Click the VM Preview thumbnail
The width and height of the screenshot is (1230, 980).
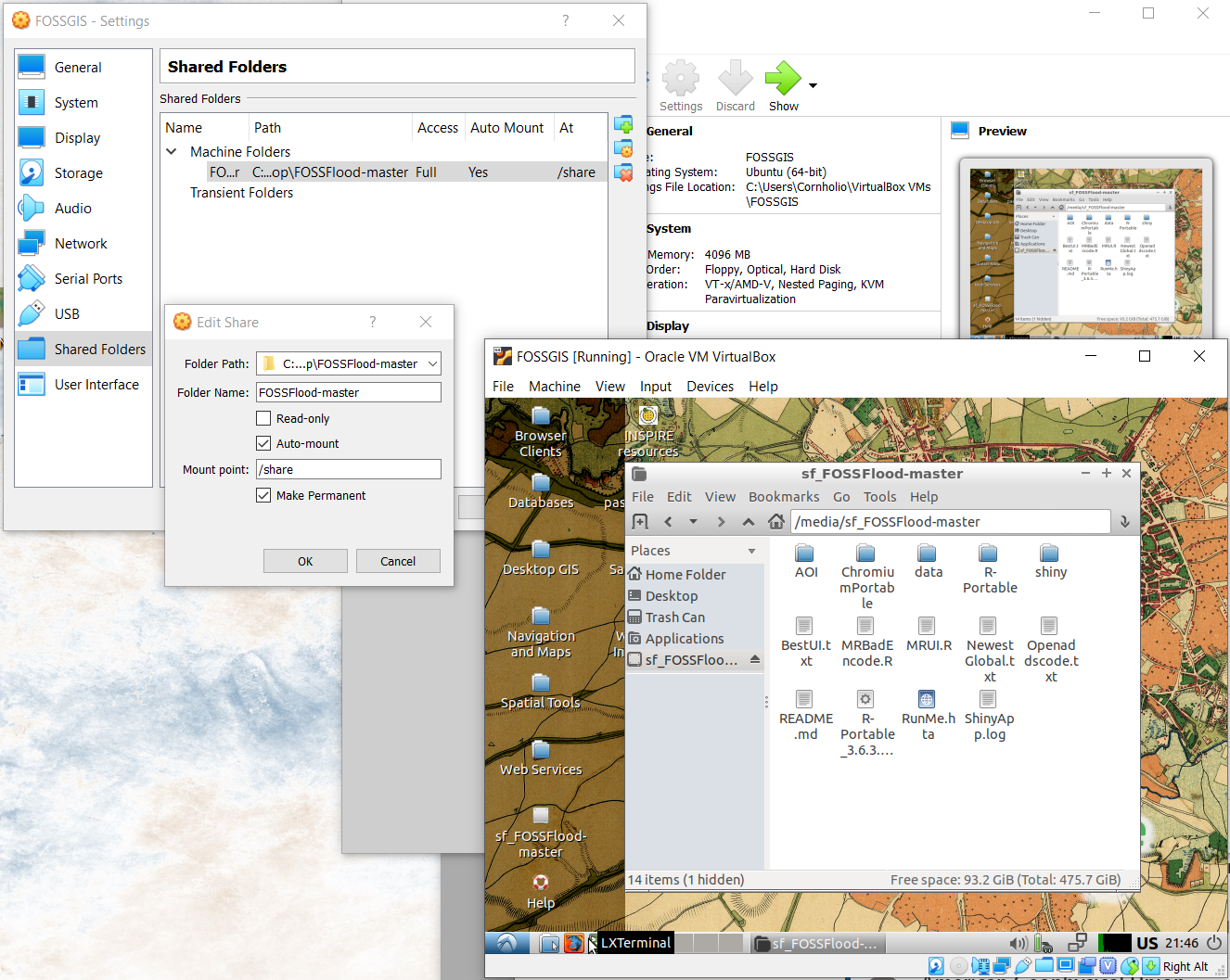tap(1085, 251)
